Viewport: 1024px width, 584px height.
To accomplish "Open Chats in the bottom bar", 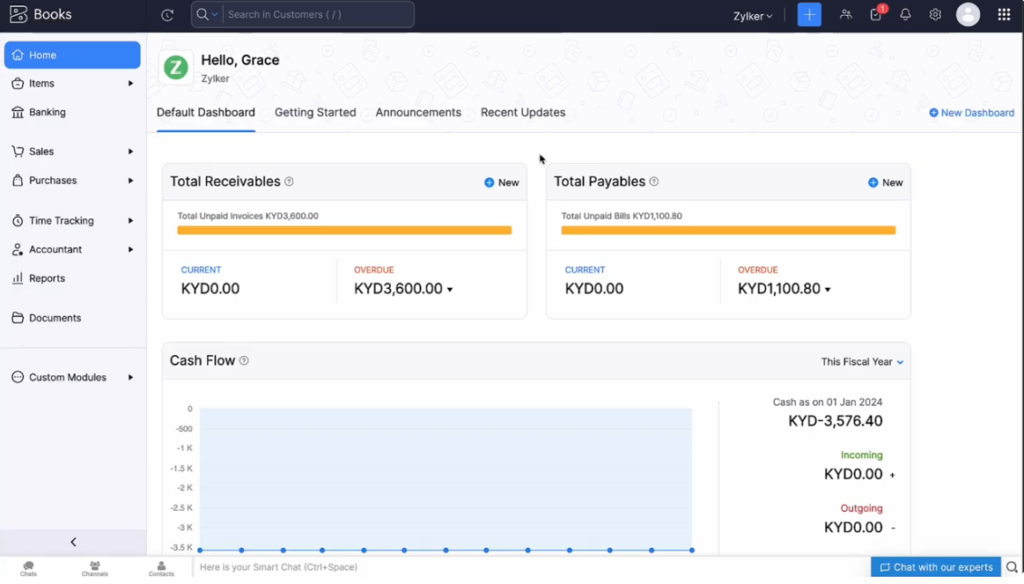I will pyautogui.click(x=28, y=568).
